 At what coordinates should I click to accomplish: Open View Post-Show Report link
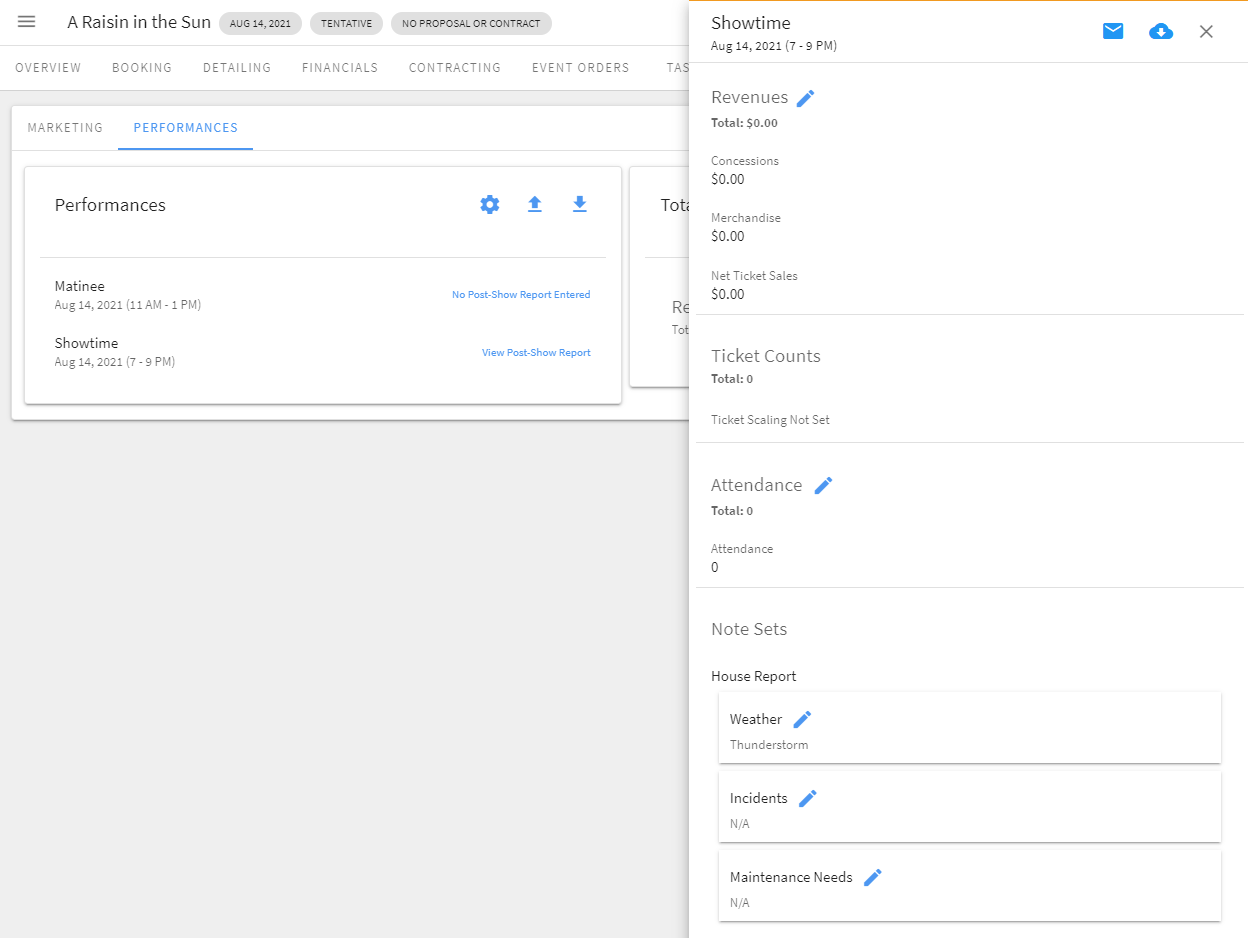pyautogui.click(x=536, y=353)
